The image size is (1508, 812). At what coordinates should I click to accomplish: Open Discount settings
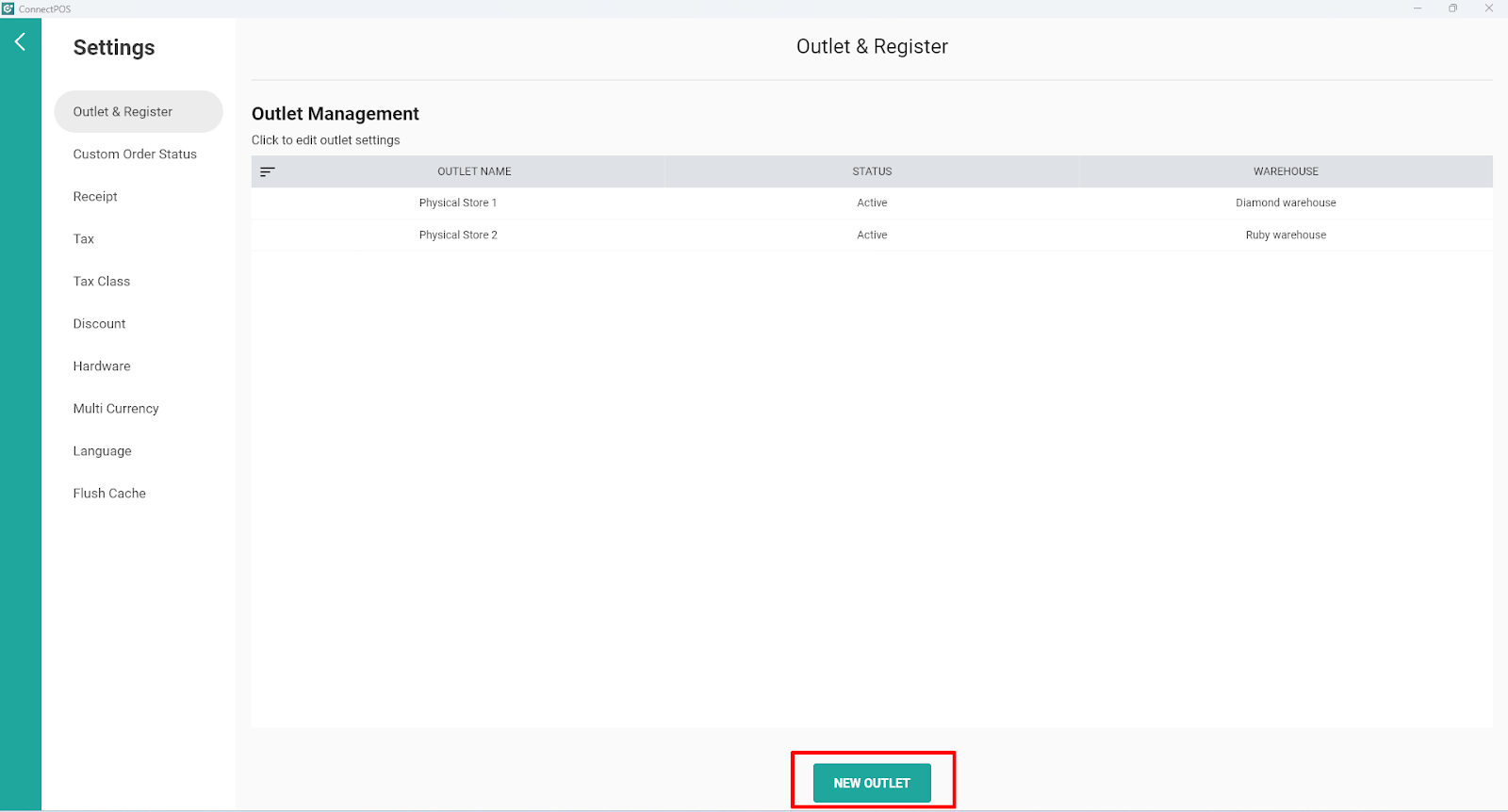[x=99, y=324]
